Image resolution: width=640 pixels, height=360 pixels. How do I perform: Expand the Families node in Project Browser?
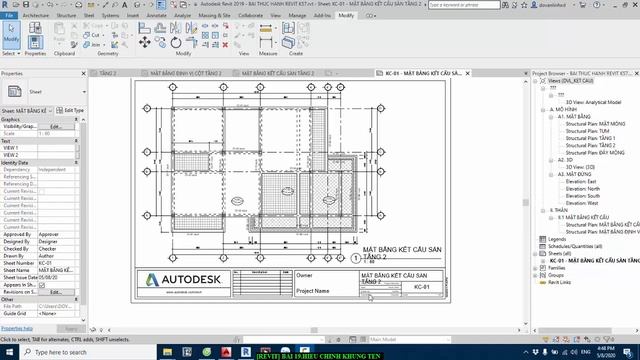click(x=535, y=268)
